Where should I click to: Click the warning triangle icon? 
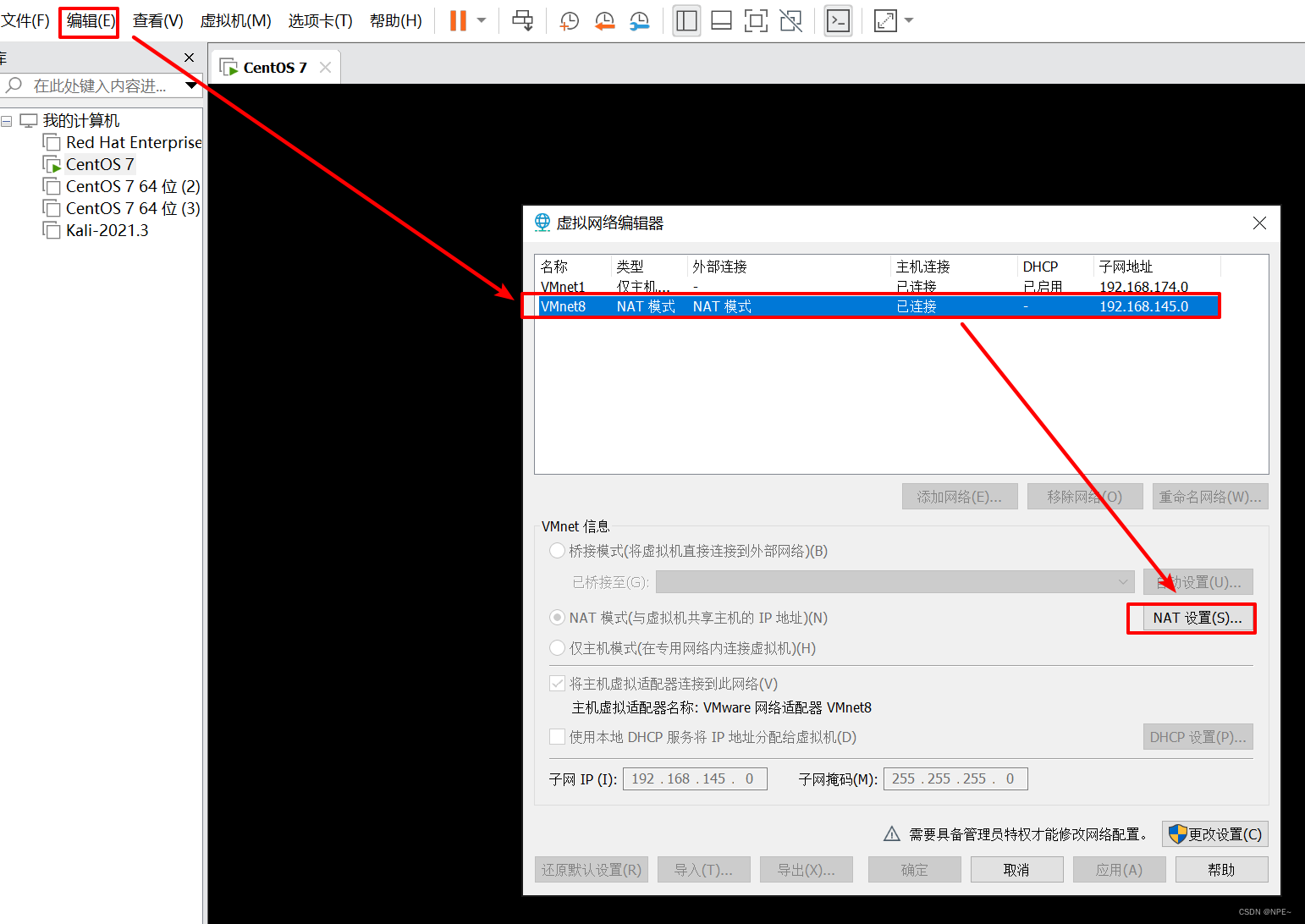(892, 834)
